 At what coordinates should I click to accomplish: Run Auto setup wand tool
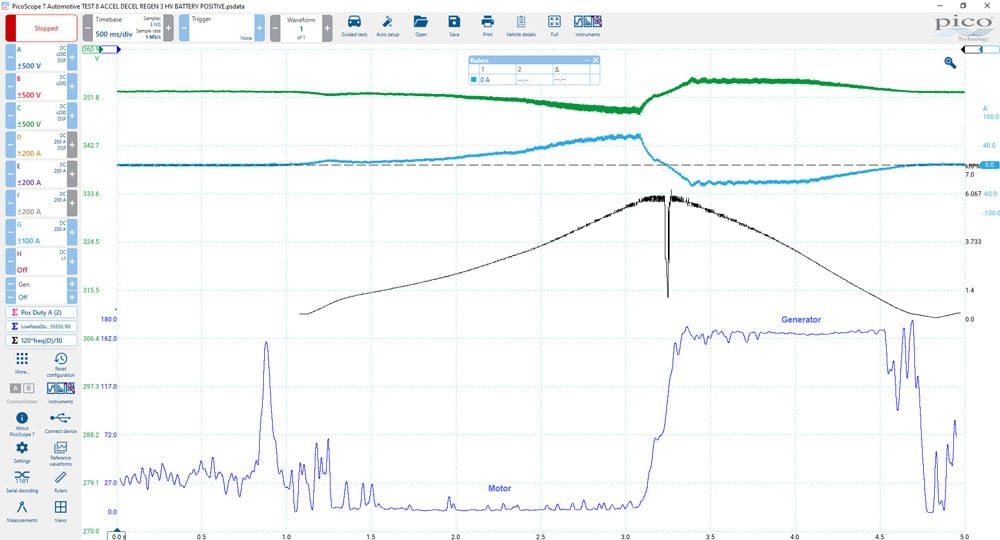point(387,26)
